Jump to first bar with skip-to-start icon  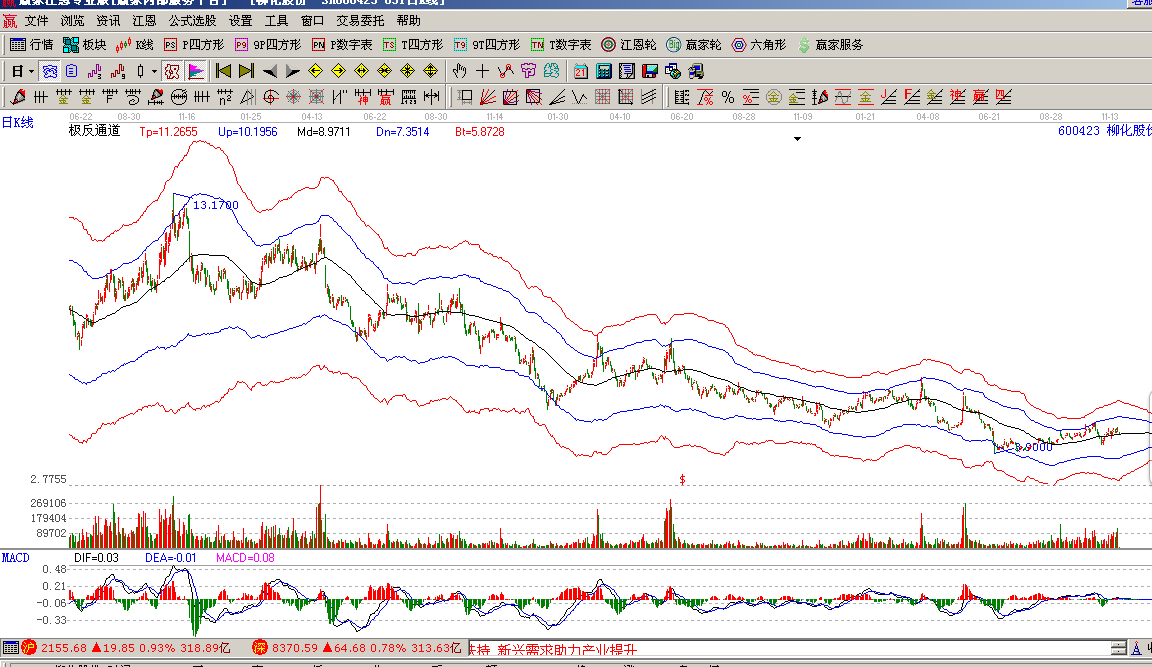(x=223, y=71)
